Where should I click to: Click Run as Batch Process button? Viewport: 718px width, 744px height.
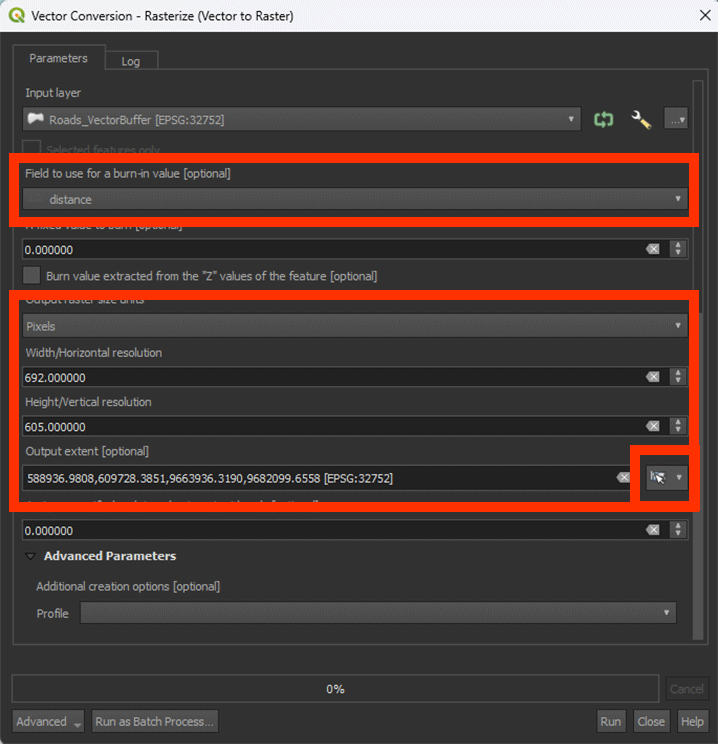(x=154, y=721)
